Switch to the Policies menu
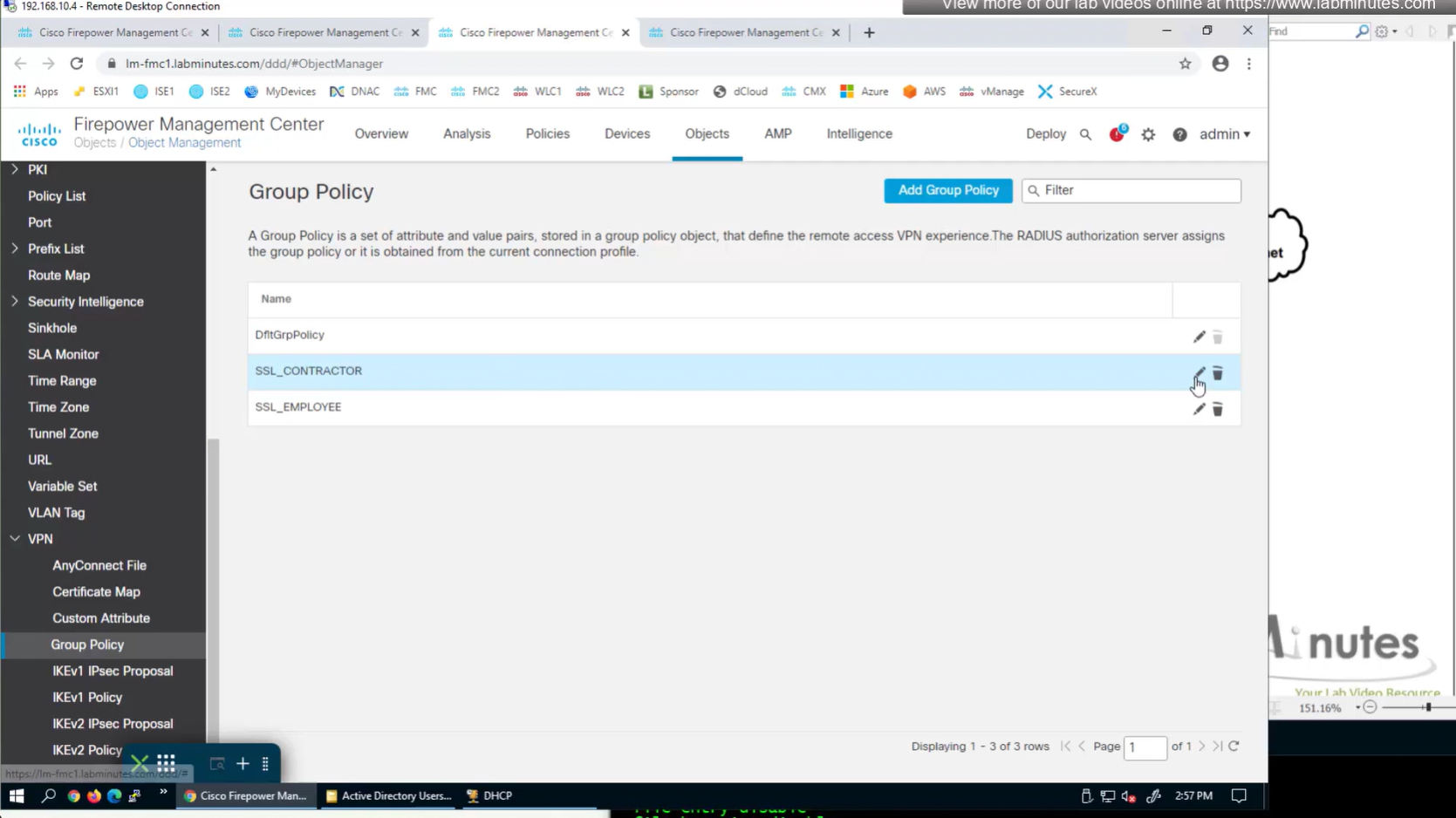 click(x=547, y=134)
